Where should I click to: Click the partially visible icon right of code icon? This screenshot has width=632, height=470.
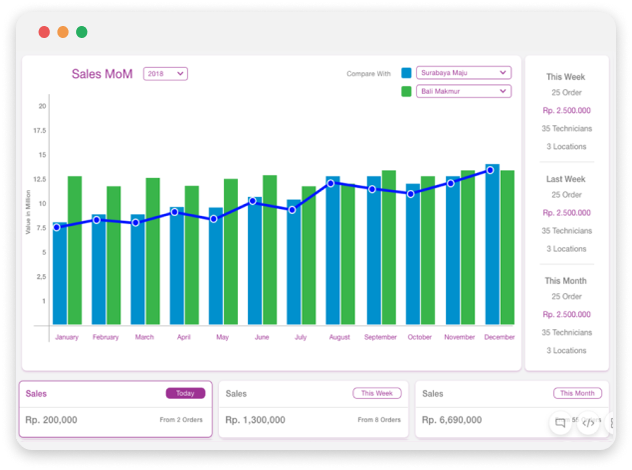coord(609,423)
